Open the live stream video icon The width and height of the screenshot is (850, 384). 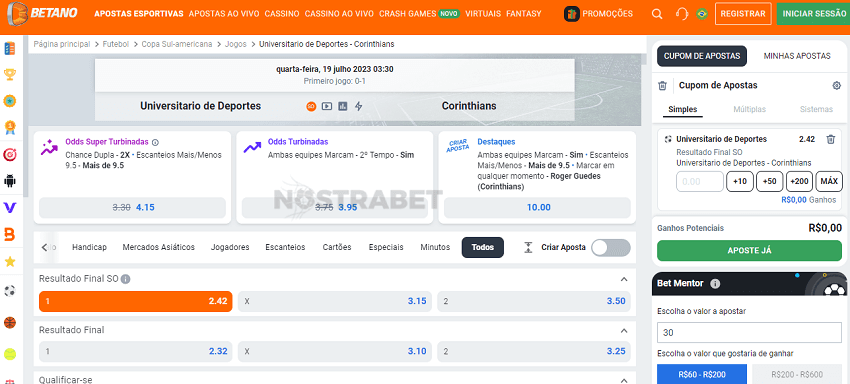pyautogui.click(x=327, y=106)
